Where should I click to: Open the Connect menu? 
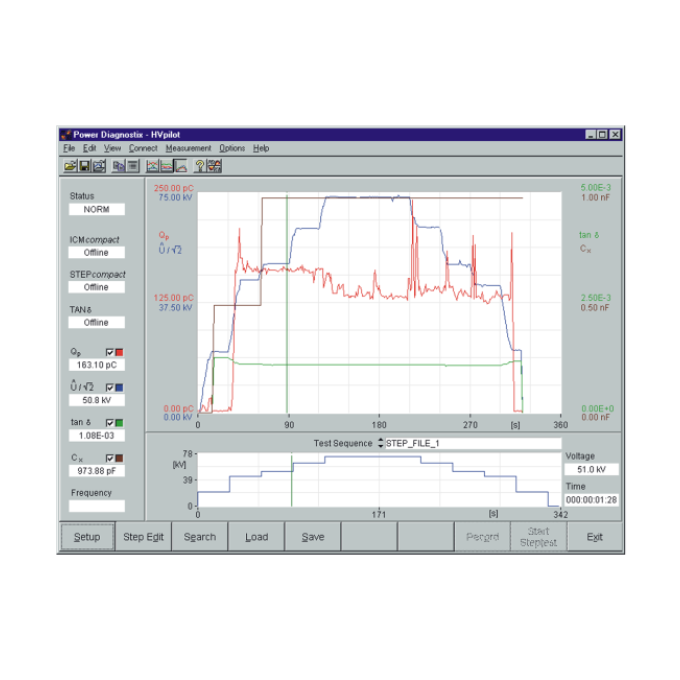143,148
